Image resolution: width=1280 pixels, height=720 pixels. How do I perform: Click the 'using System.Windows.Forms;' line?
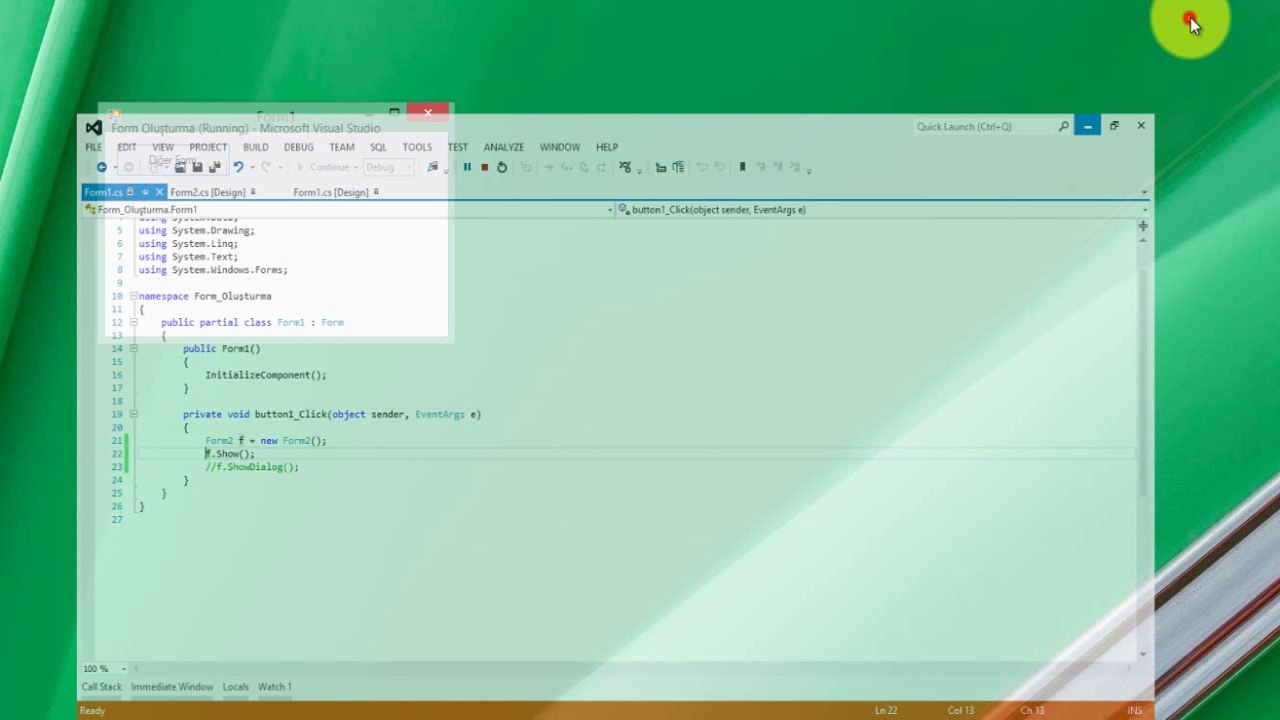[213, 270]
